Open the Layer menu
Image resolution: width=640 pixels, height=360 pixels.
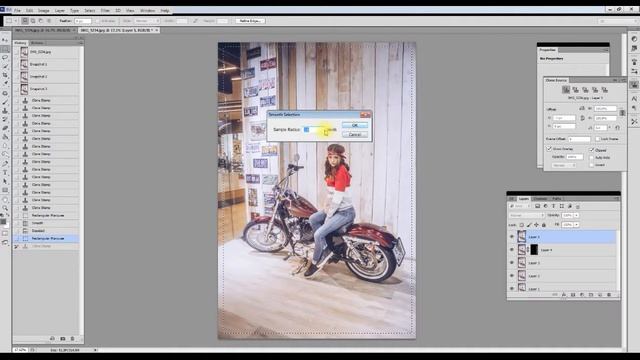tap(60, 10)
